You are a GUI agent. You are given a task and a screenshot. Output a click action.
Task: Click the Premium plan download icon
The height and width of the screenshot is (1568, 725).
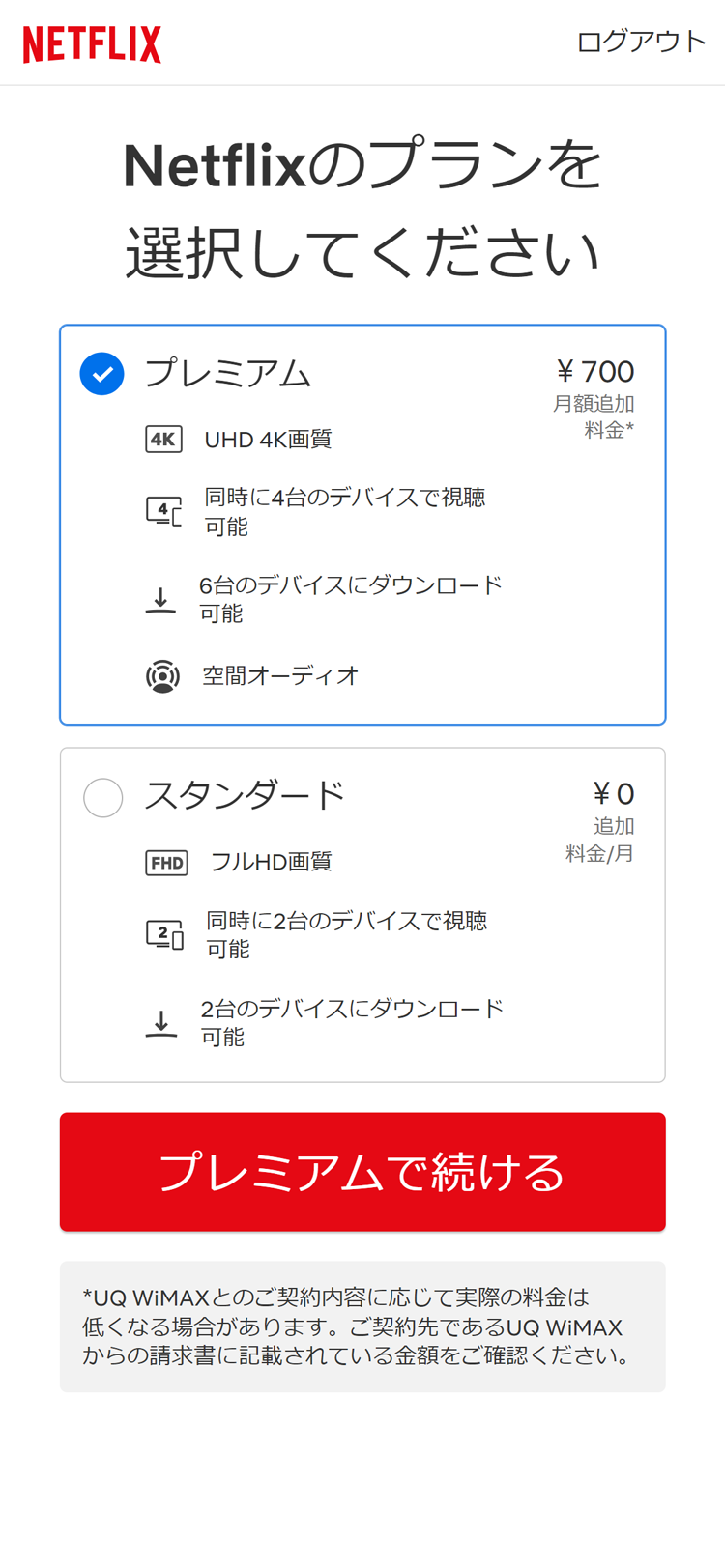click(160, 600)
